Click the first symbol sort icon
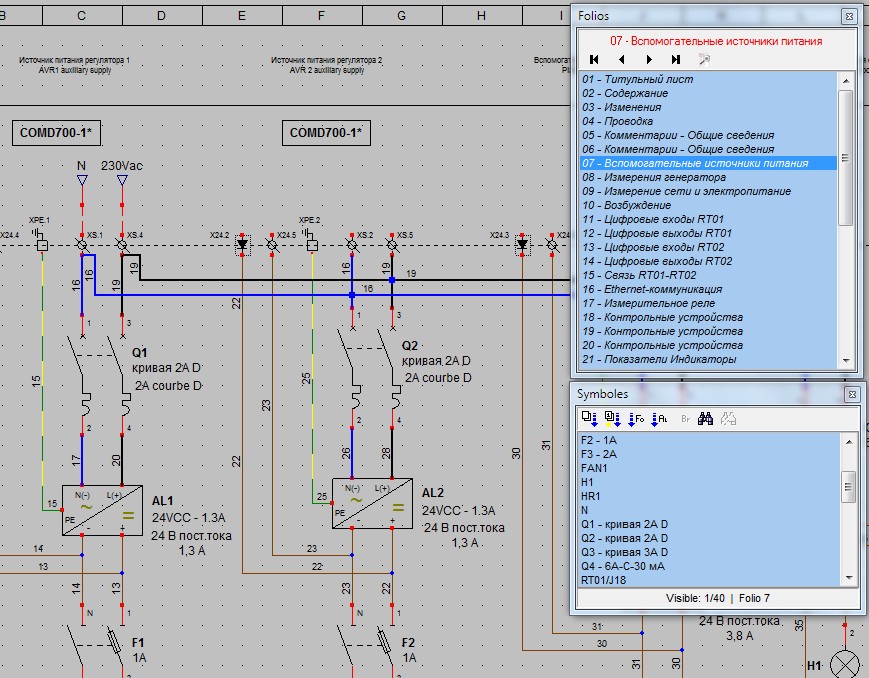869x678 pixels. (589, 419)
